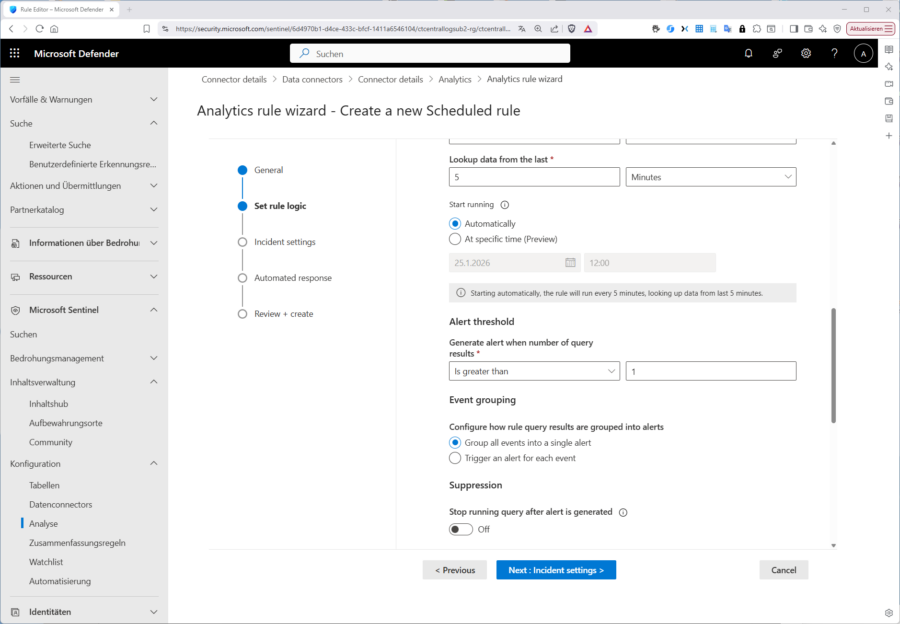Click the account avatar icon
Viewport: 900px width, 624px height.
(863, 53)
